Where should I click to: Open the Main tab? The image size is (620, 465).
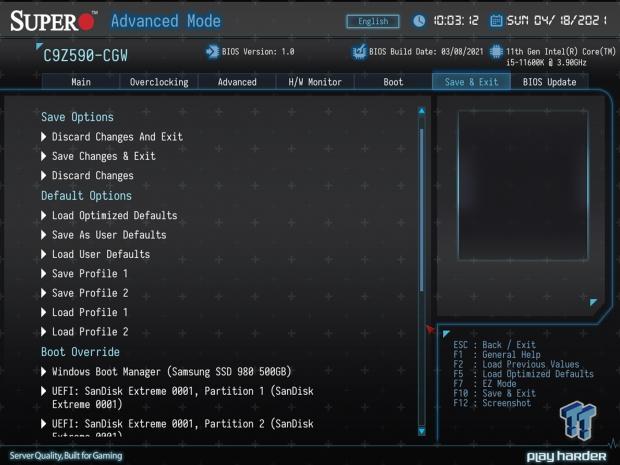point(81,82)
